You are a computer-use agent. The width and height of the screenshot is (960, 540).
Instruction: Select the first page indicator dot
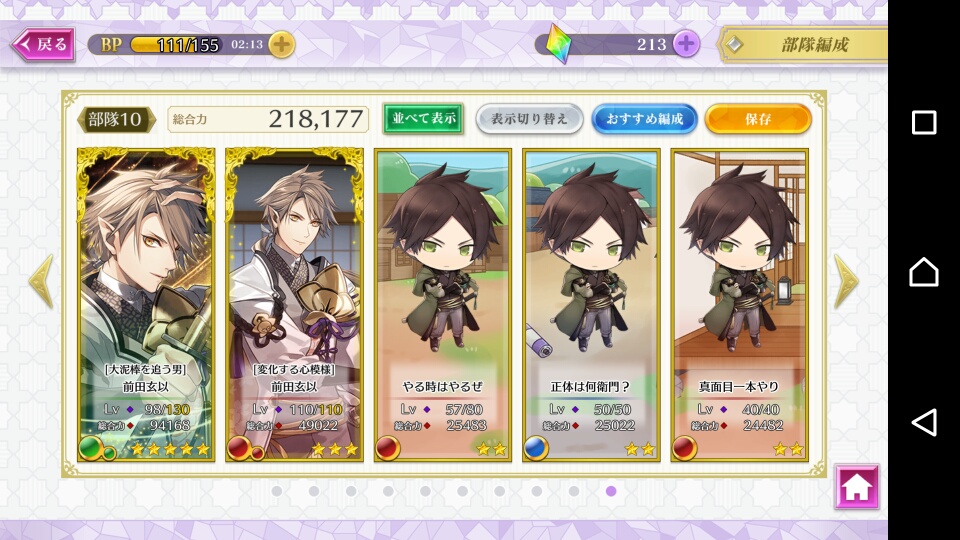pyautogui.click(x=277, y=491)
